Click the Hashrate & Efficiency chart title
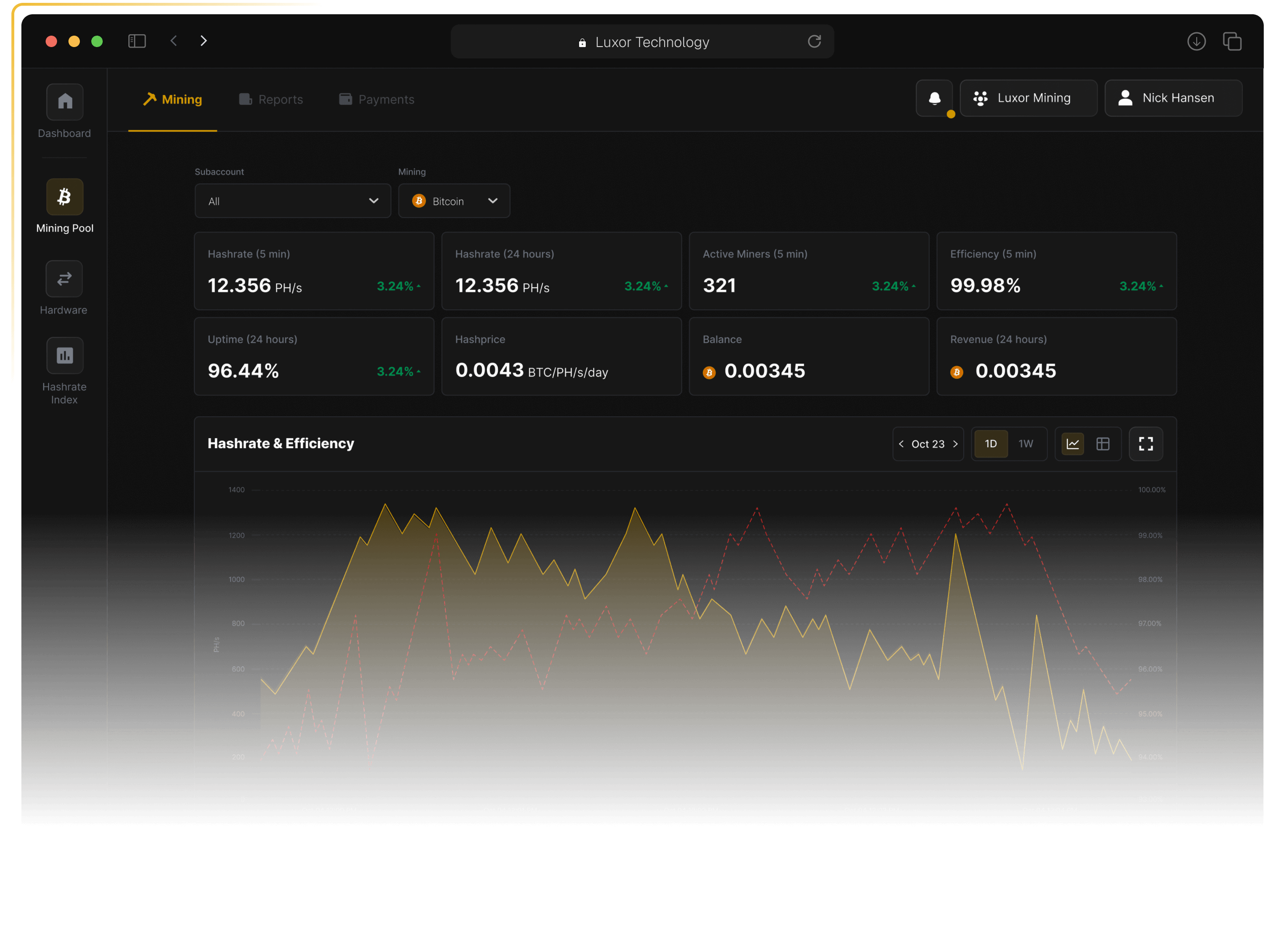This screenshot has width=1288, height=941. [x=281, y=444]
